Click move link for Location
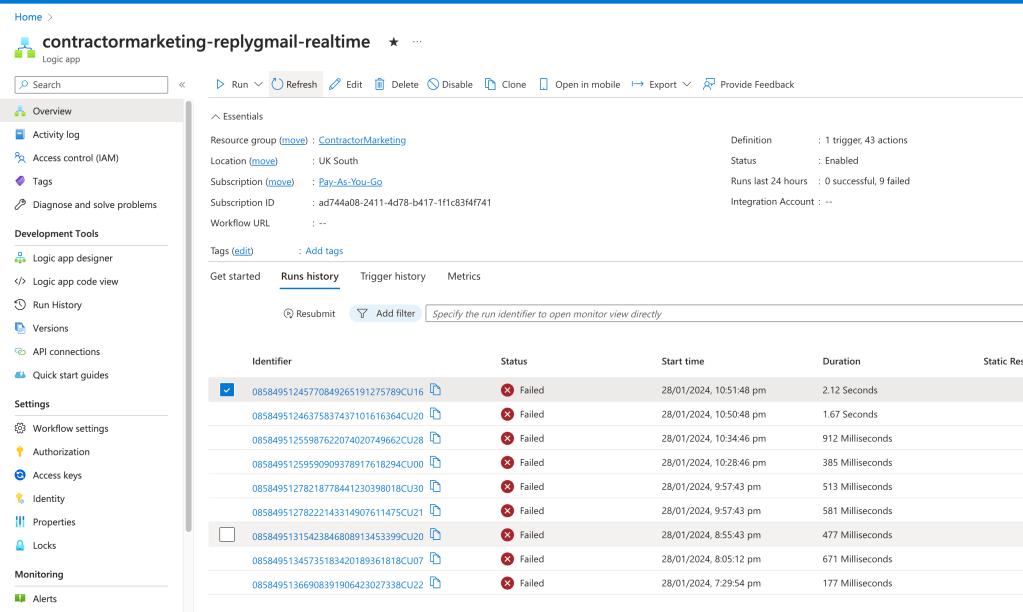The width and height of the screenshot is (1023, 612). [x=264, y=161]
